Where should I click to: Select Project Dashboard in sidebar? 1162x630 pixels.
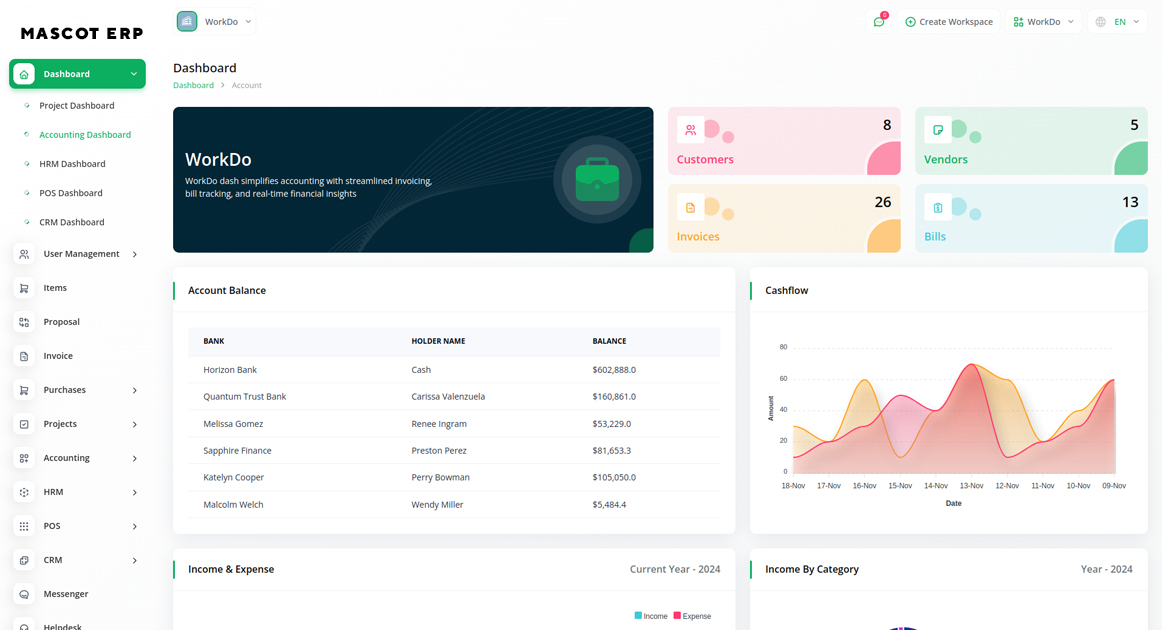pyautogui.click(x=76, y=105)
